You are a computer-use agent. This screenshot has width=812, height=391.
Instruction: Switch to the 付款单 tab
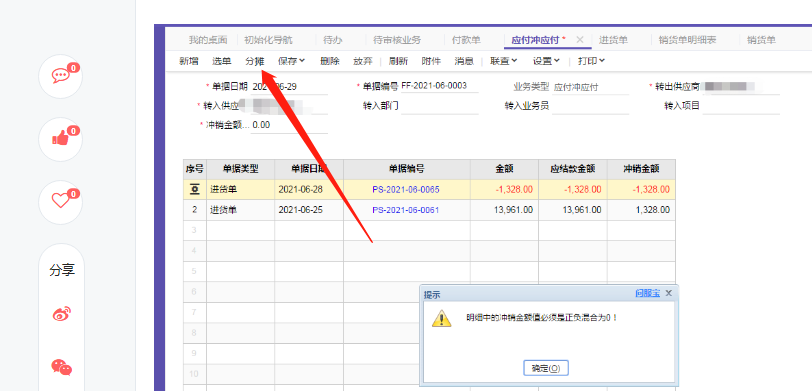click(466, 40)
